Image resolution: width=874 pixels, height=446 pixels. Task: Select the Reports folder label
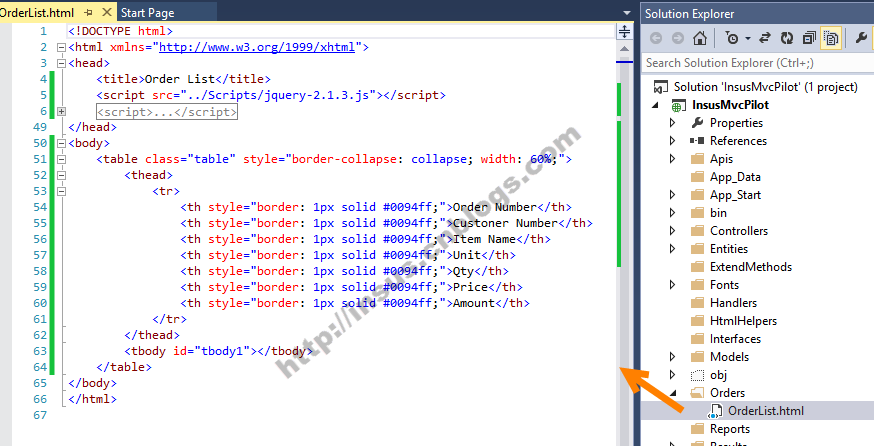click(730, 429)
